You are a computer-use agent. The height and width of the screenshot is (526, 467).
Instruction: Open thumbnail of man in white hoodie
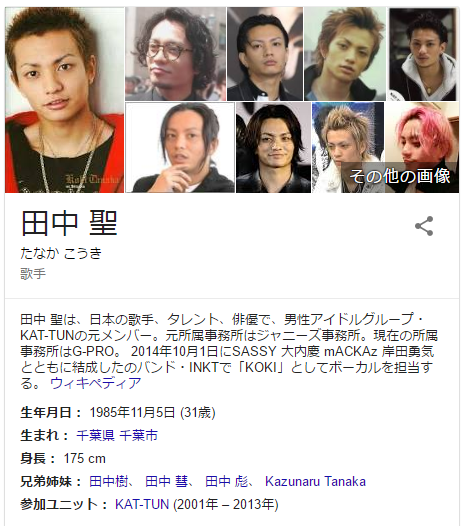coord(423,54)
